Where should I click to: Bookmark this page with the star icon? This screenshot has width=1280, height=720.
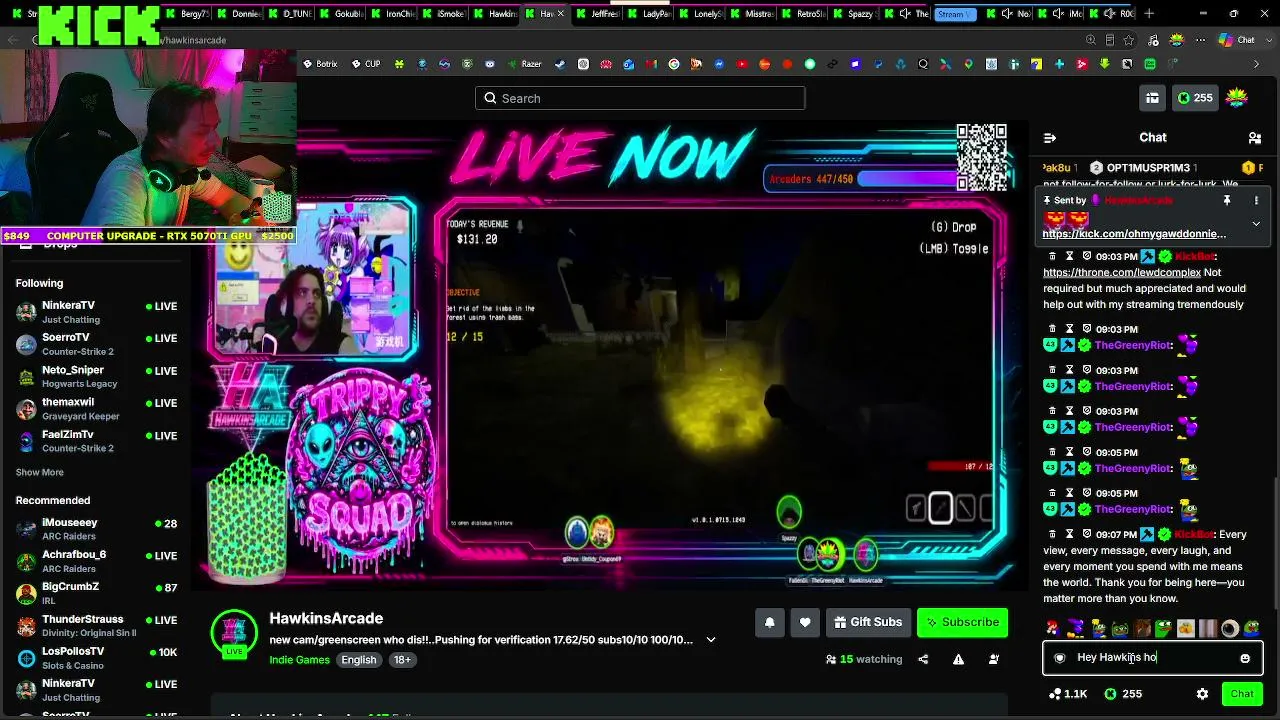pos(1129,40)
